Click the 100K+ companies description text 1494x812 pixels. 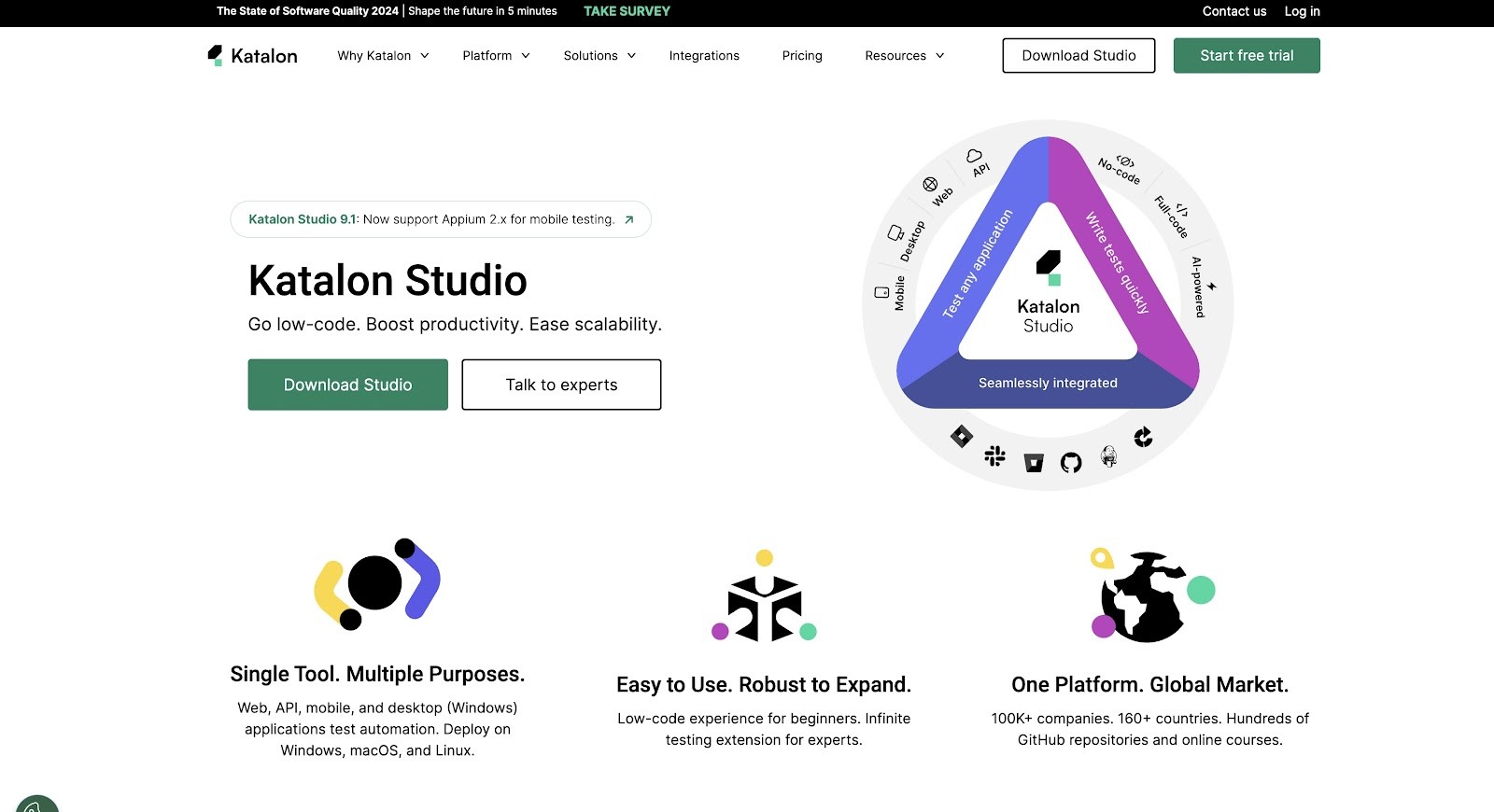[x=1150, y=729]
